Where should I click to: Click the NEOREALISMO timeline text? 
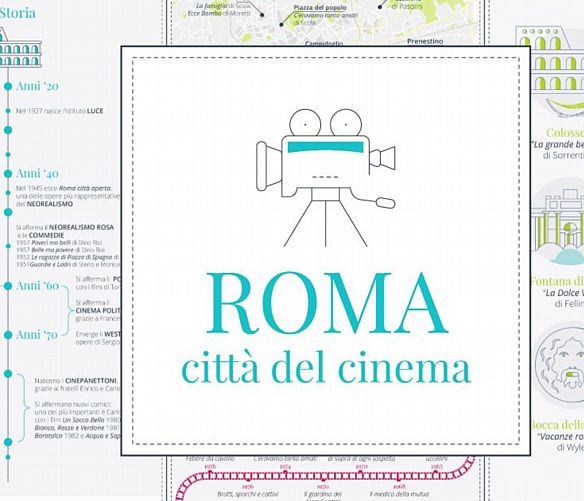point(50,204)
